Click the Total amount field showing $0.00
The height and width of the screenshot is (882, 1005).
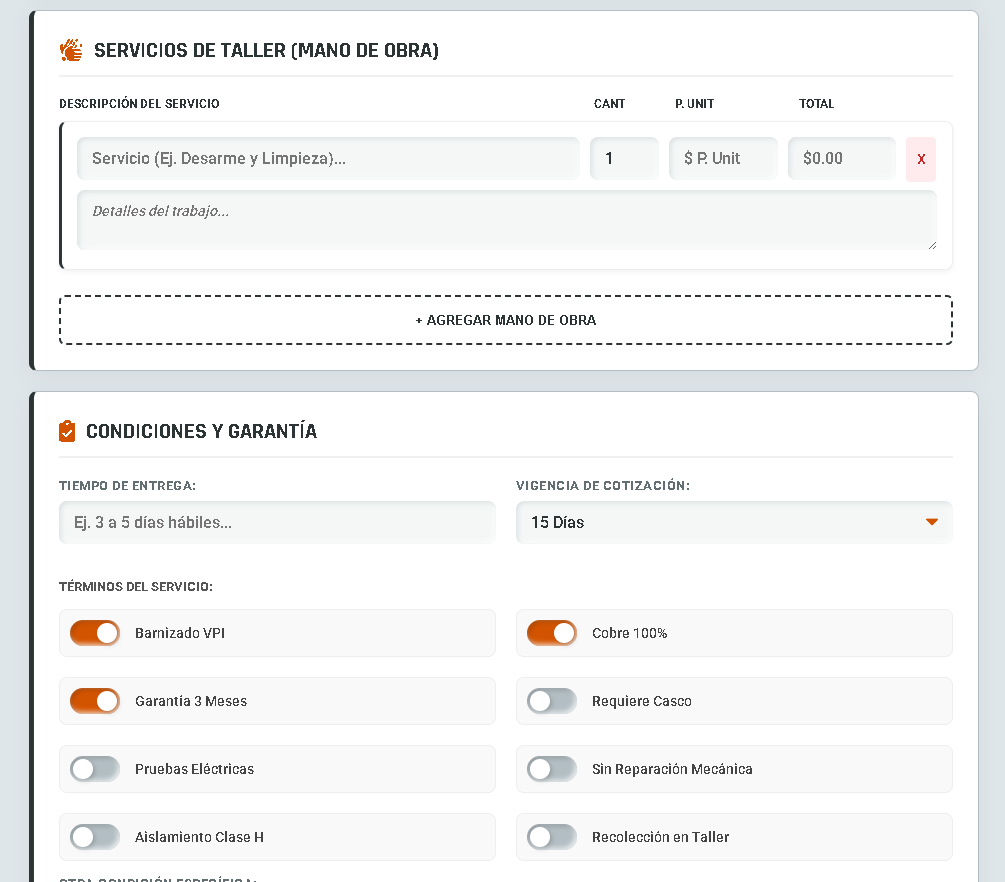click(841, 158)
